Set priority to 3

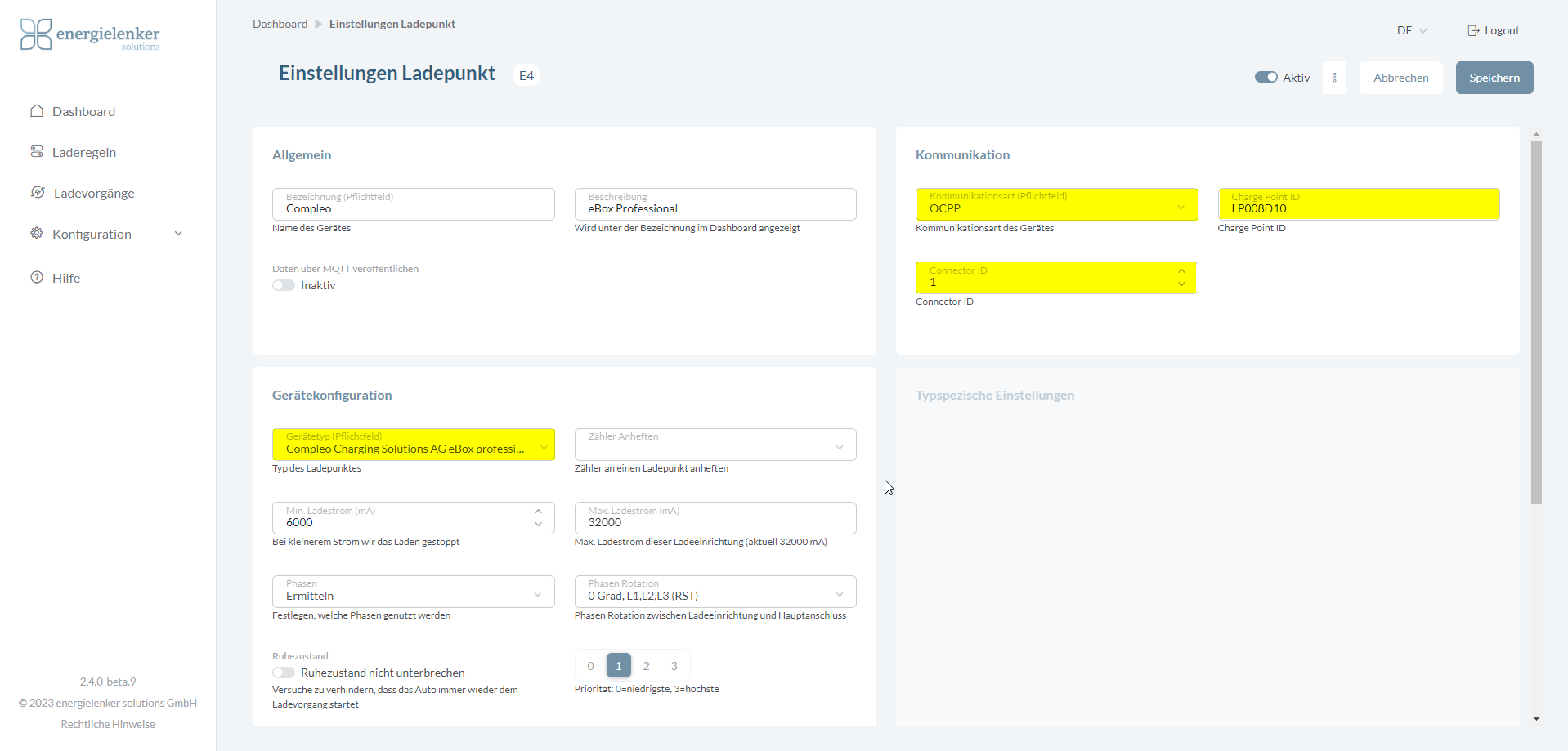pyautogui.click(x=674, y=666)
